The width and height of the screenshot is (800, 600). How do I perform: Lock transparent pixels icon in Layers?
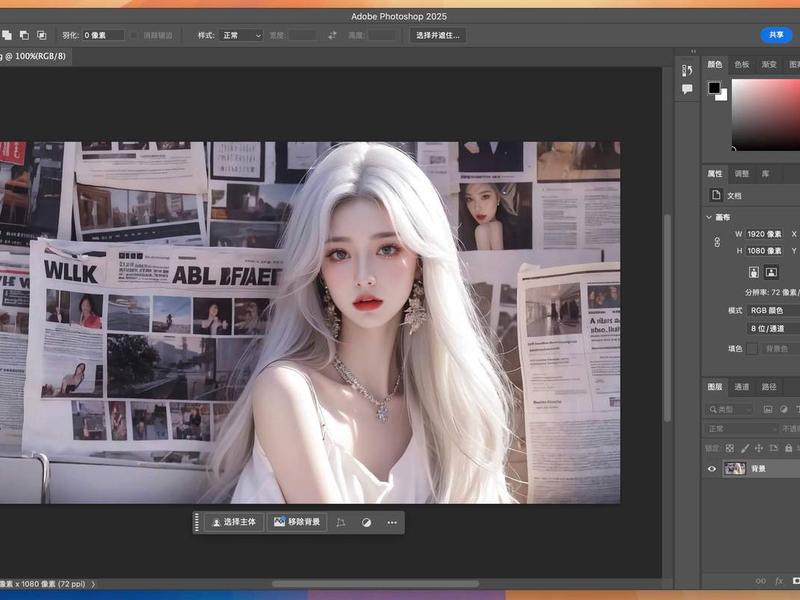pos(730,448)
